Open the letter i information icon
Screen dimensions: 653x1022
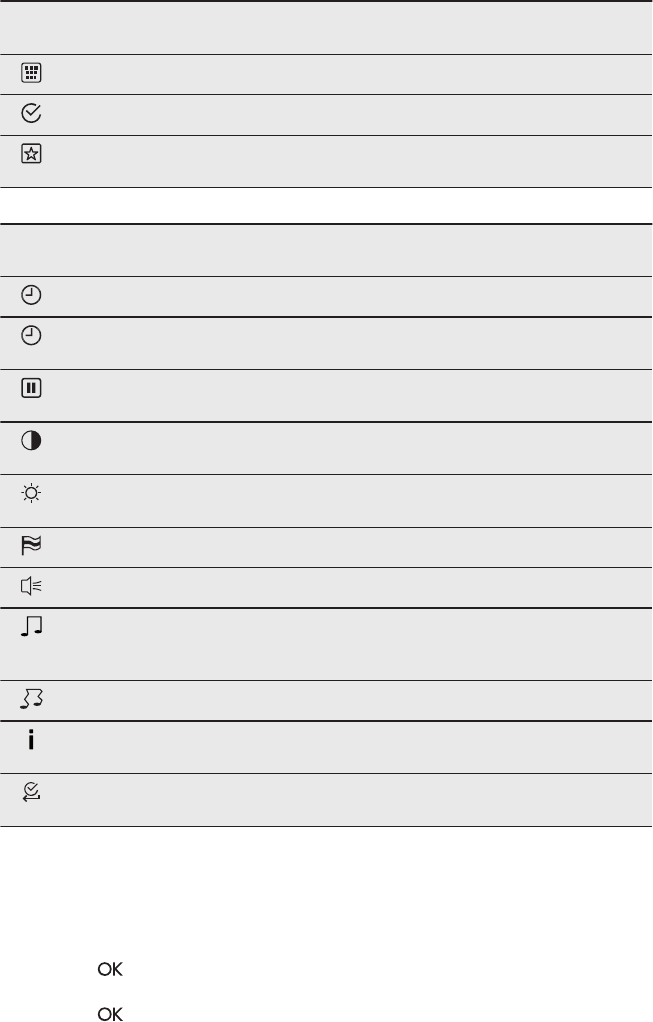[31, 741]
